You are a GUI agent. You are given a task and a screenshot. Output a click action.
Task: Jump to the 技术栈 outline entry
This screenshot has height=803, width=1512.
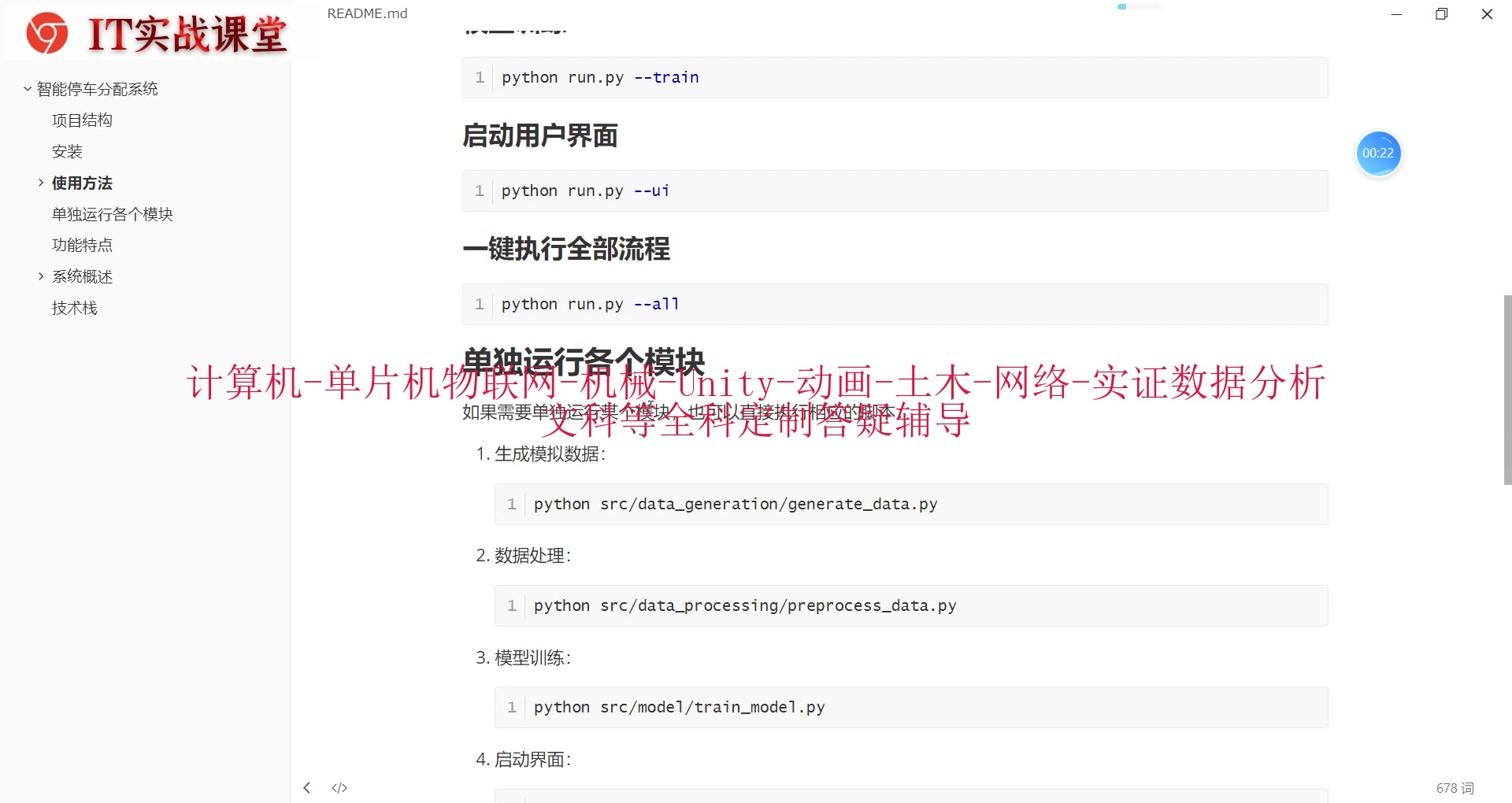(x=75, y=308)
